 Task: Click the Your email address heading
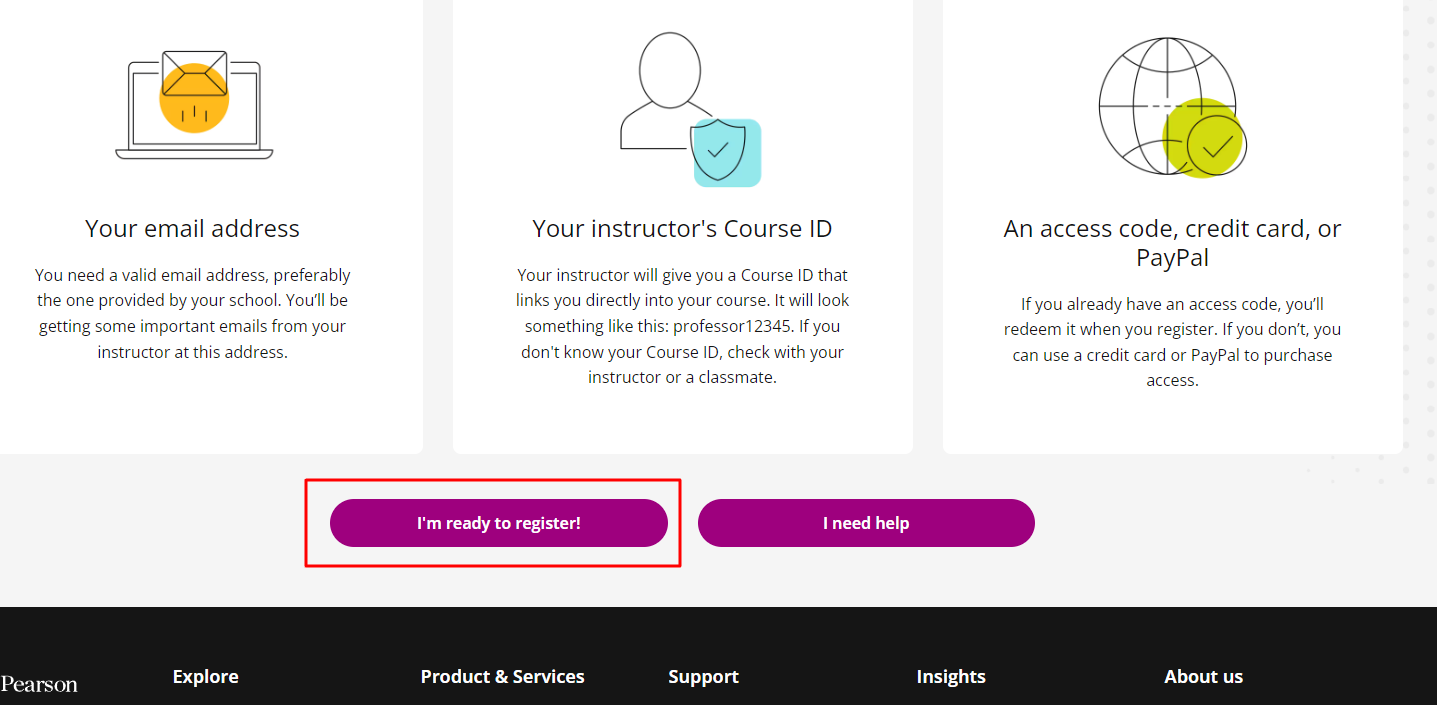pos(192,228)
